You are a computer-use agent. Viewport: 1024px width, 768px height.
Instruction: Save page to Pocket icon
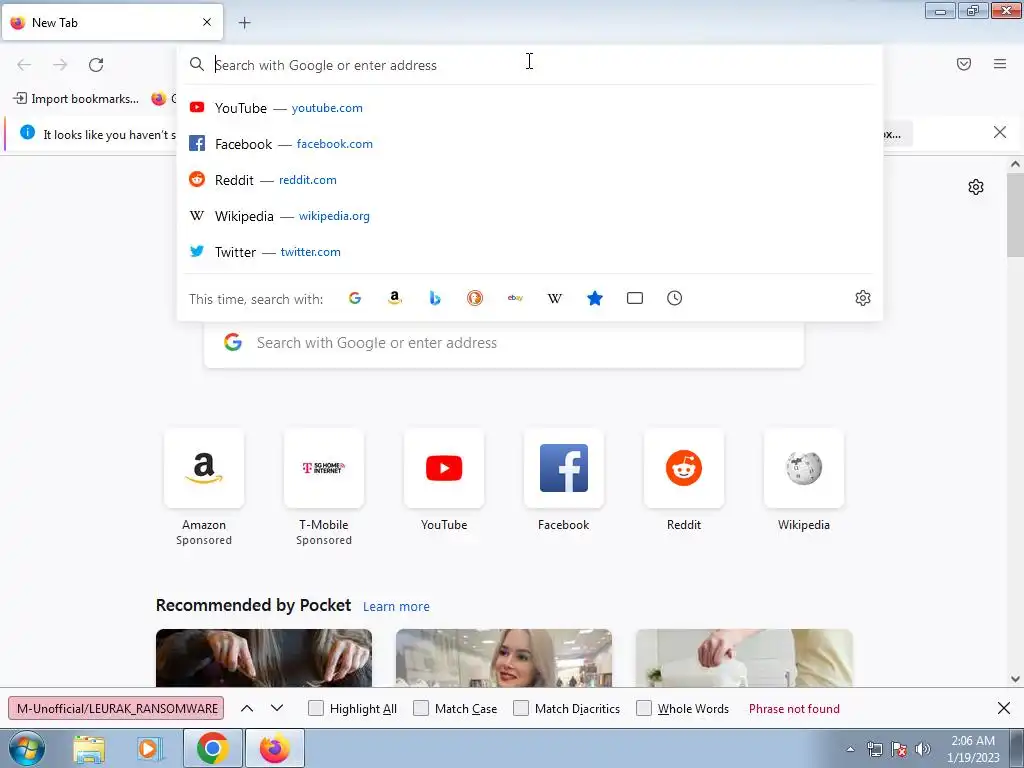[963, 64]
